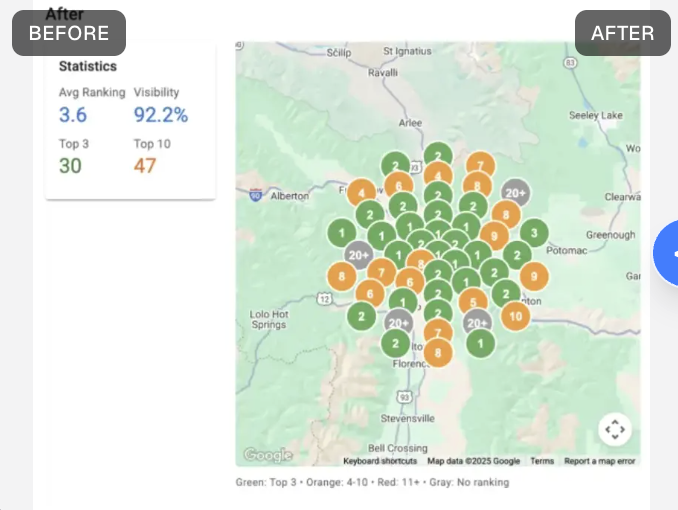This screenshot has width=678, height=510.
Task: Select gray 20+ marker near Clearwater
Action: [515, 193]
